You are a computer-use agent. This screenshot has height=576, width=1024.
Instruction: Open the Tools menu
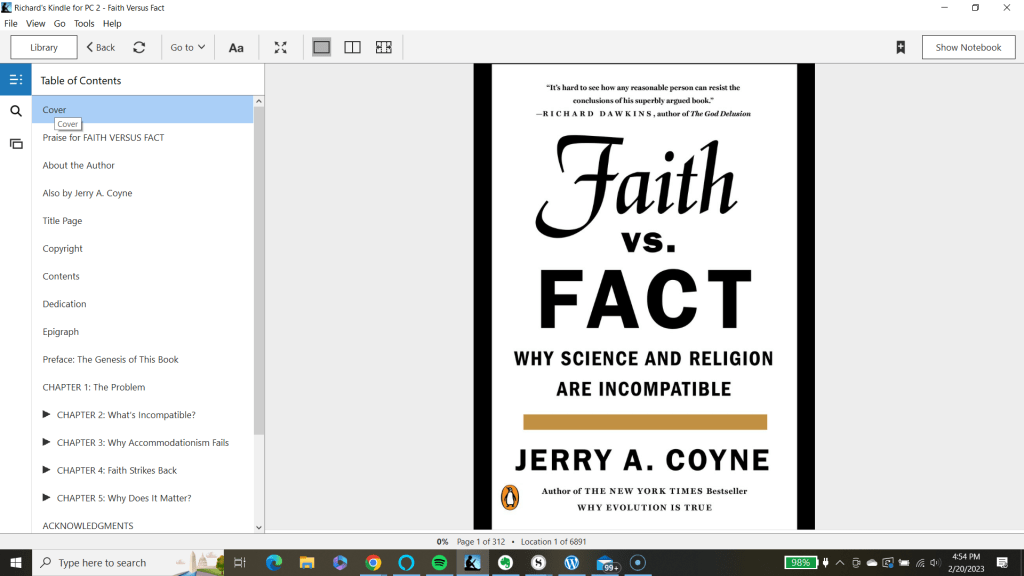pos(84,23)
